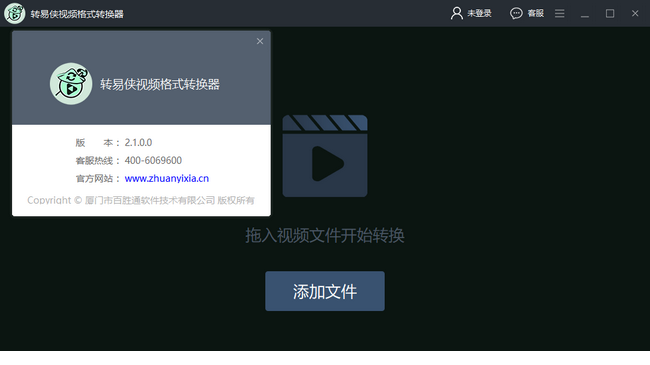Click hotline number 400-6069600
Screen dimensions: 650x365
pos(153,161)
